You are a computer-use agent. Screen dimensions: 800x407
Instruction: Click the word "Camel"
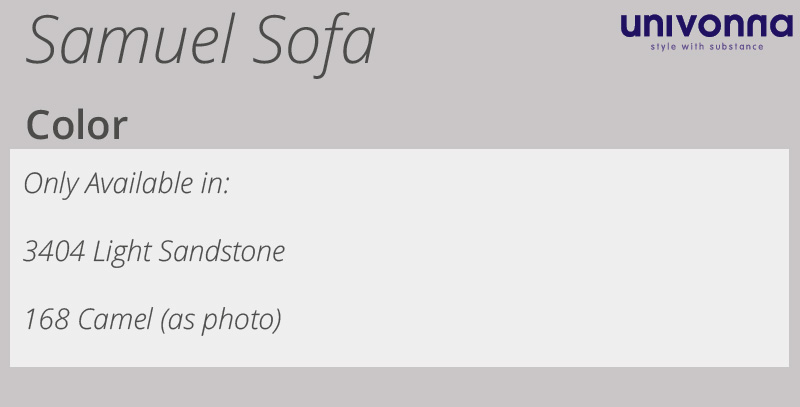113,320
